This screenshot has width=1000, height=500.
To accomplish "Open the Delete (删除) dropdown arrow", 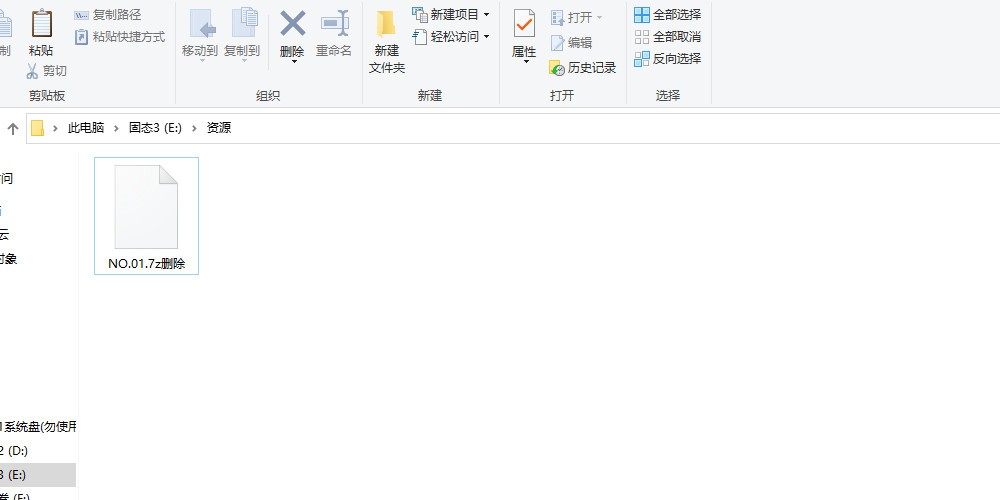I will tap(293, 62).
